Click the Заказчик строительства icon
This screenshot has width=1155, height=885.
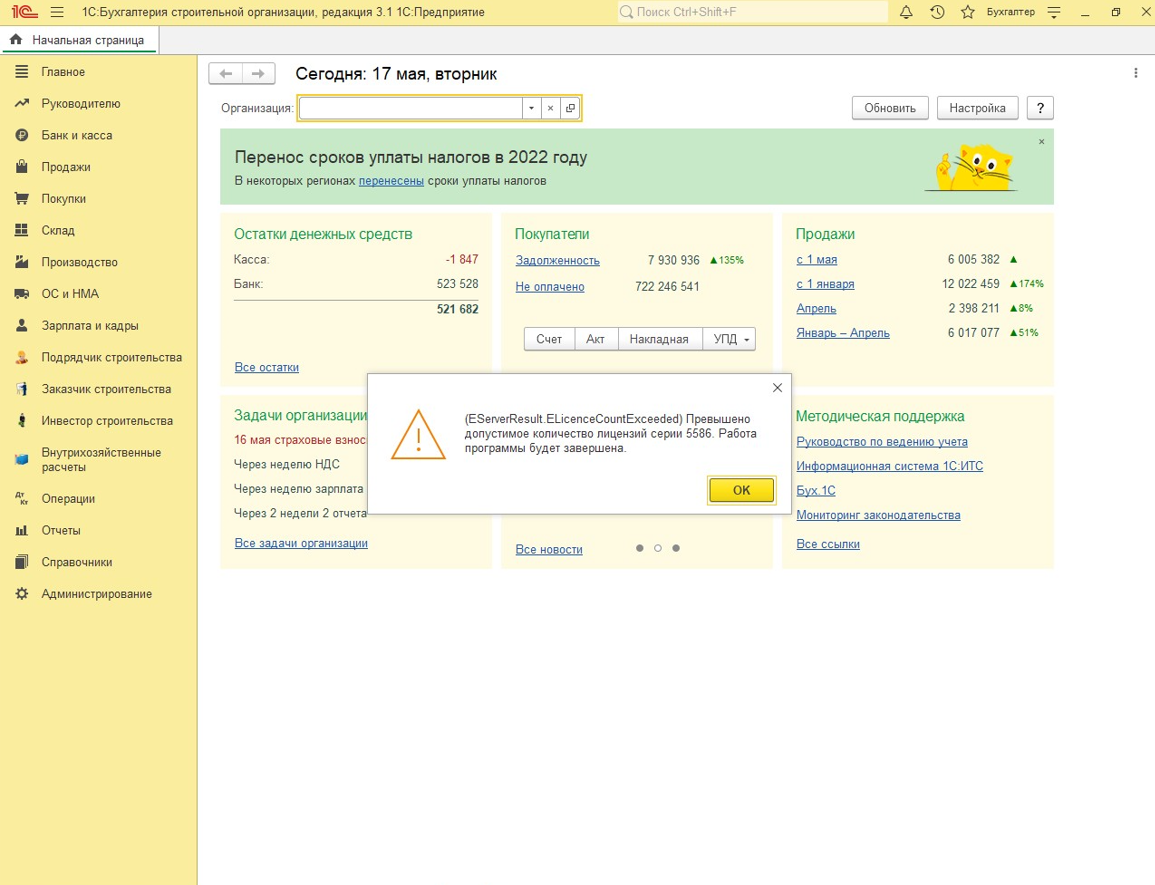(22, 389)
